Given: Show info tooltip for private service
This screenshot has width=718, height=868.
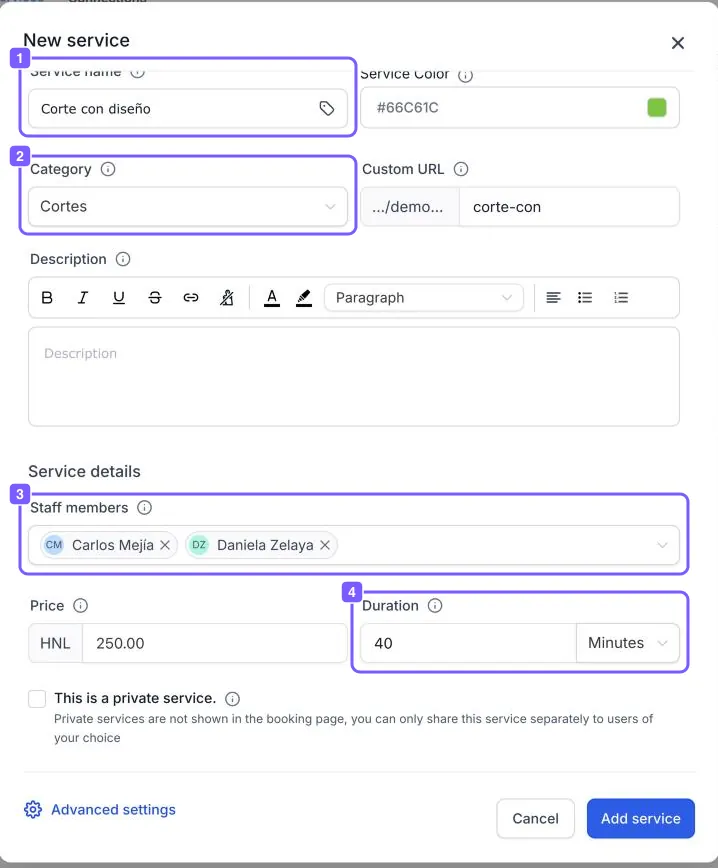Looking at the screenshot, I should click(x=233, y=699).
